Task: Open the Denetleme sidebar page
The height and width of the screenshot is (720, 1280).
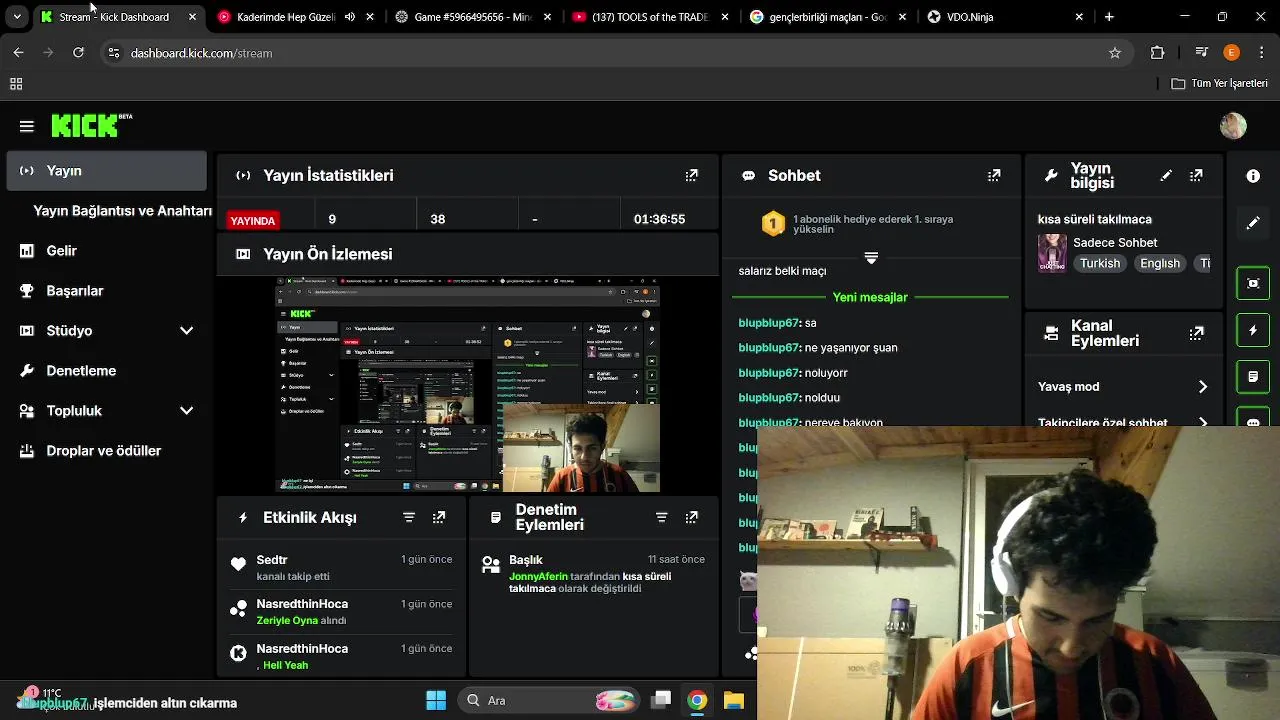Action: tap(106, 371)
